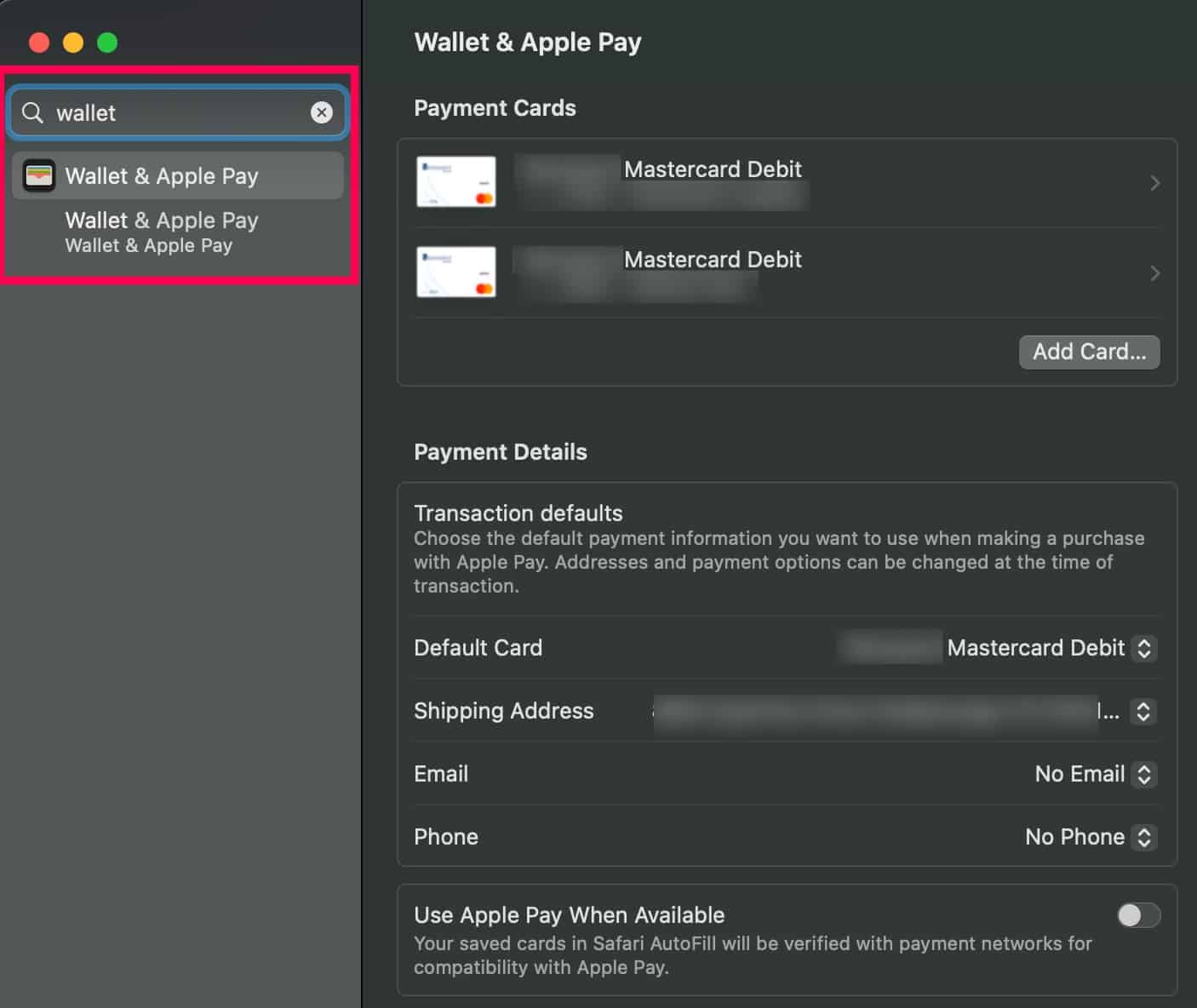Click the magnifying glass search icon
Screen dimensions: 1197x1008
coord(32,112)
